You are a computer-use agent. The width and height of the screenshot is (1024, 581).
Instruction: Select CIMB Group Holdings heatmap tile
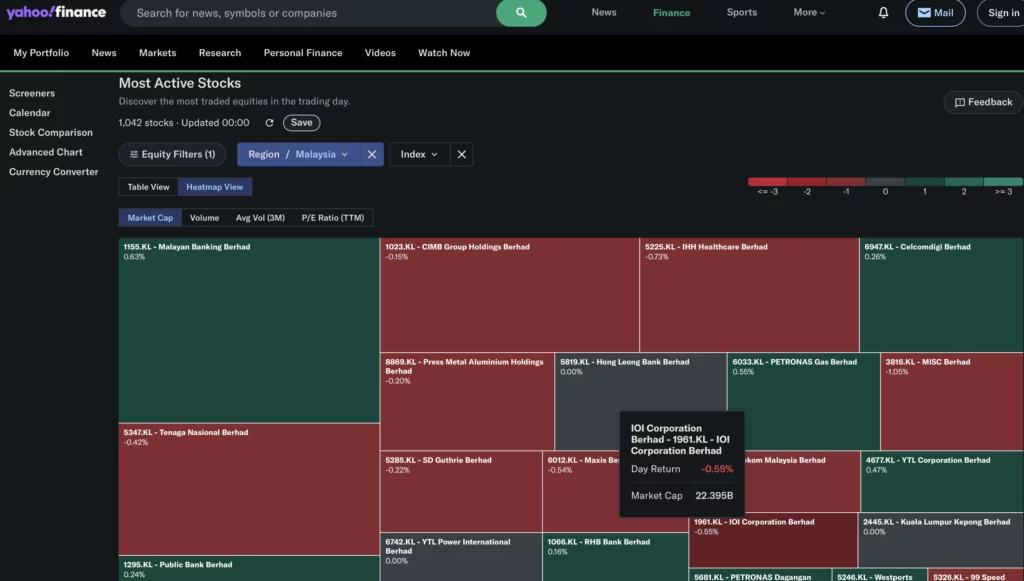(x=509, y=295)
